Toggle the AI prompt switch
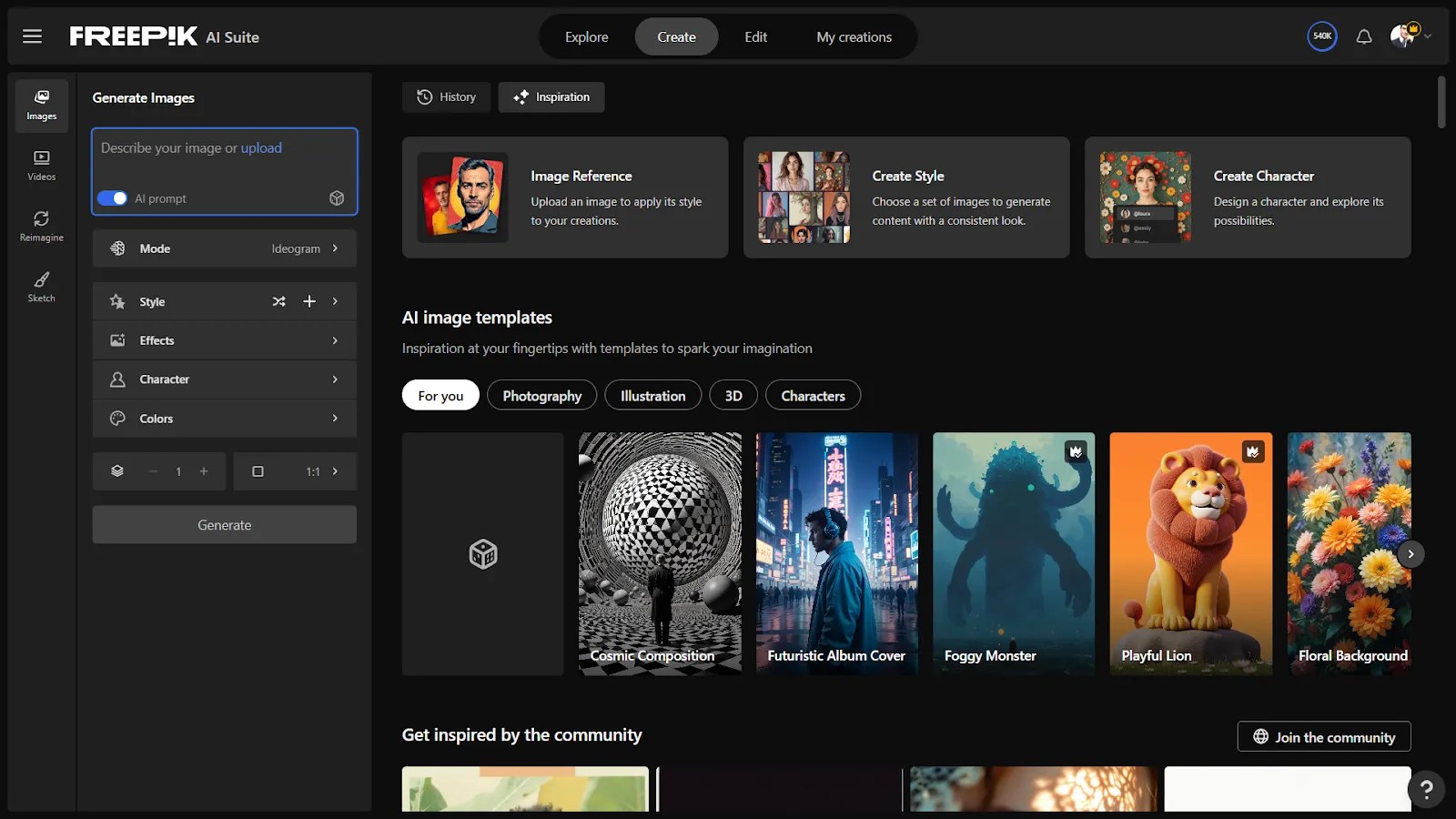 coord(112,198)
